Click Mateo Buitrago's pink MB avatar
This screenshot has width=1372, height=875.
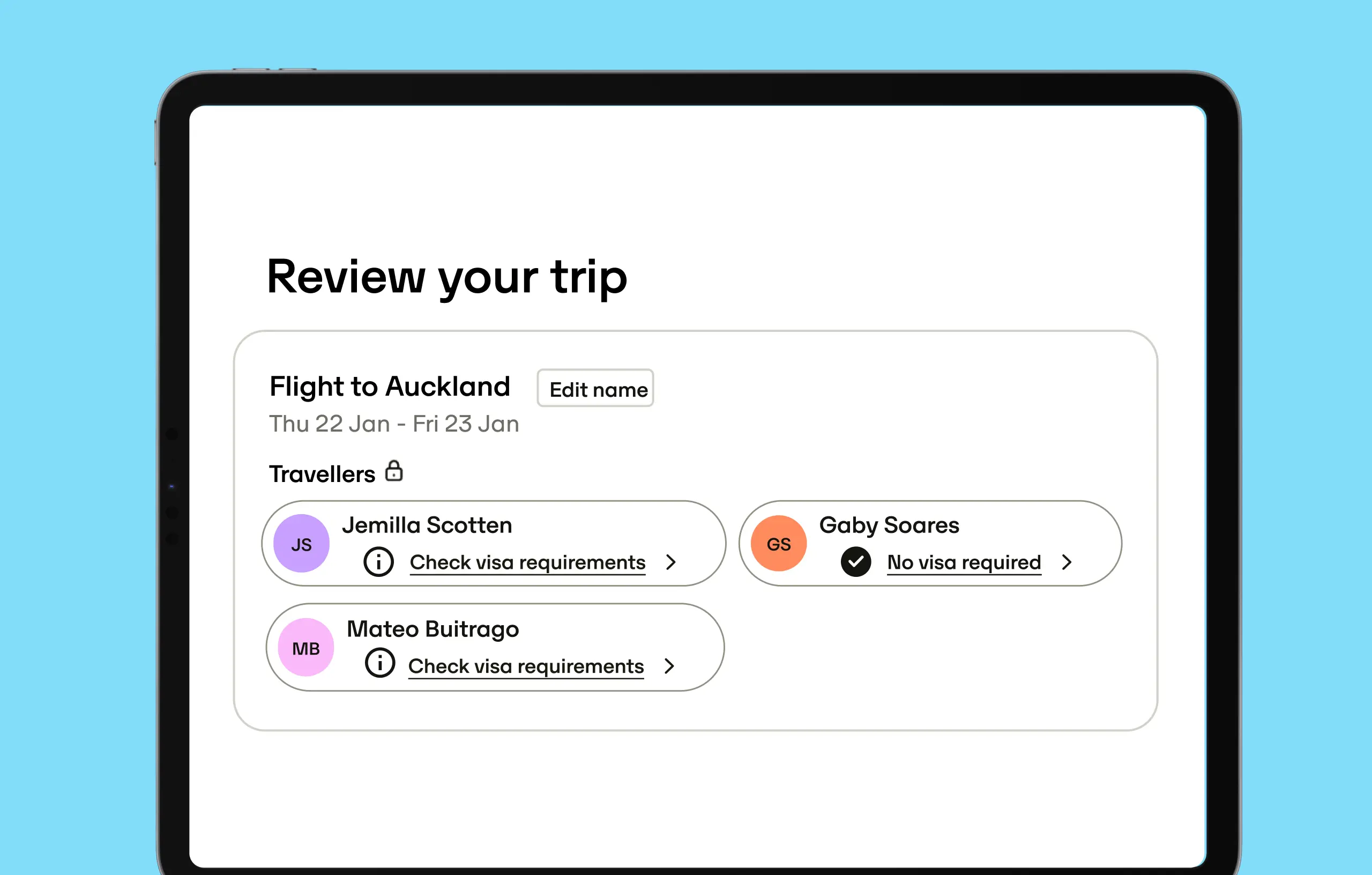(x=306, y=647)
